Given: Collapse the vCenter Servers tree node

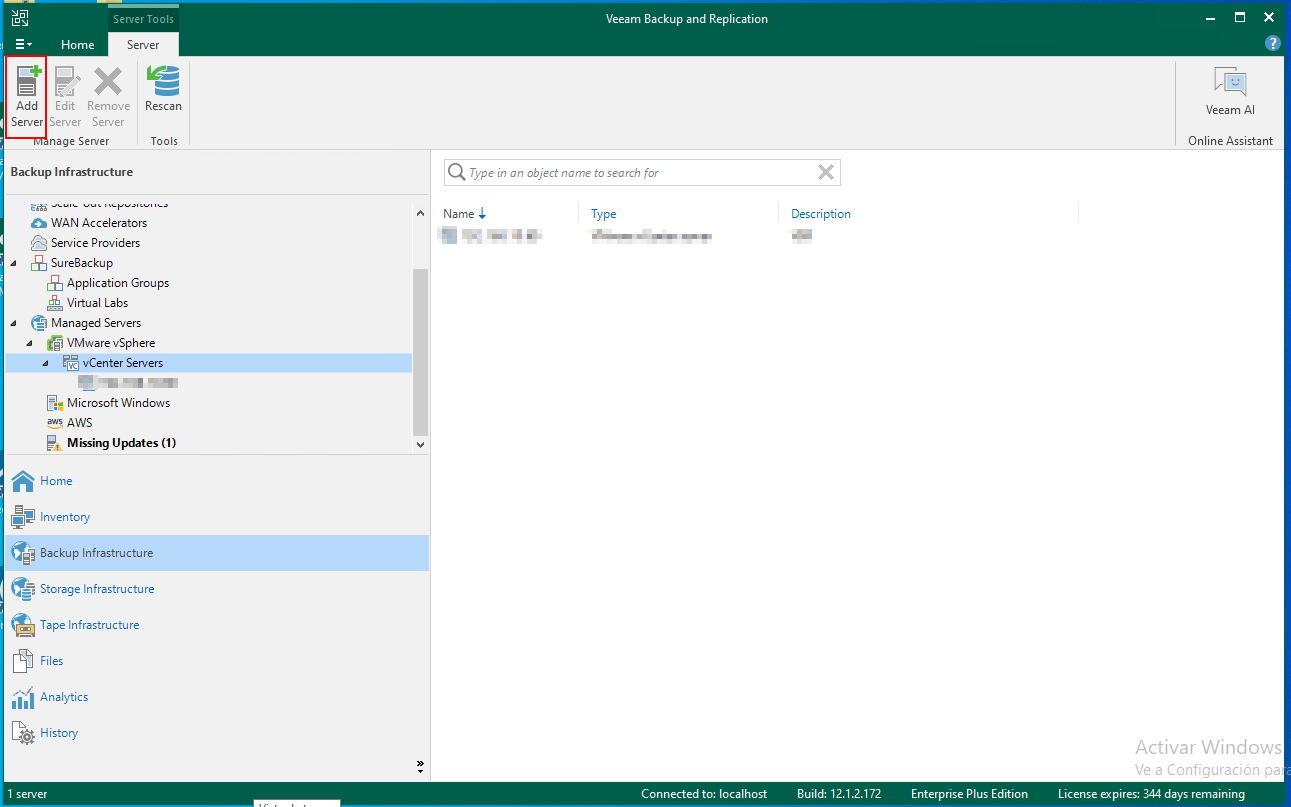Looking at the screenshot, I should [46, 363].
